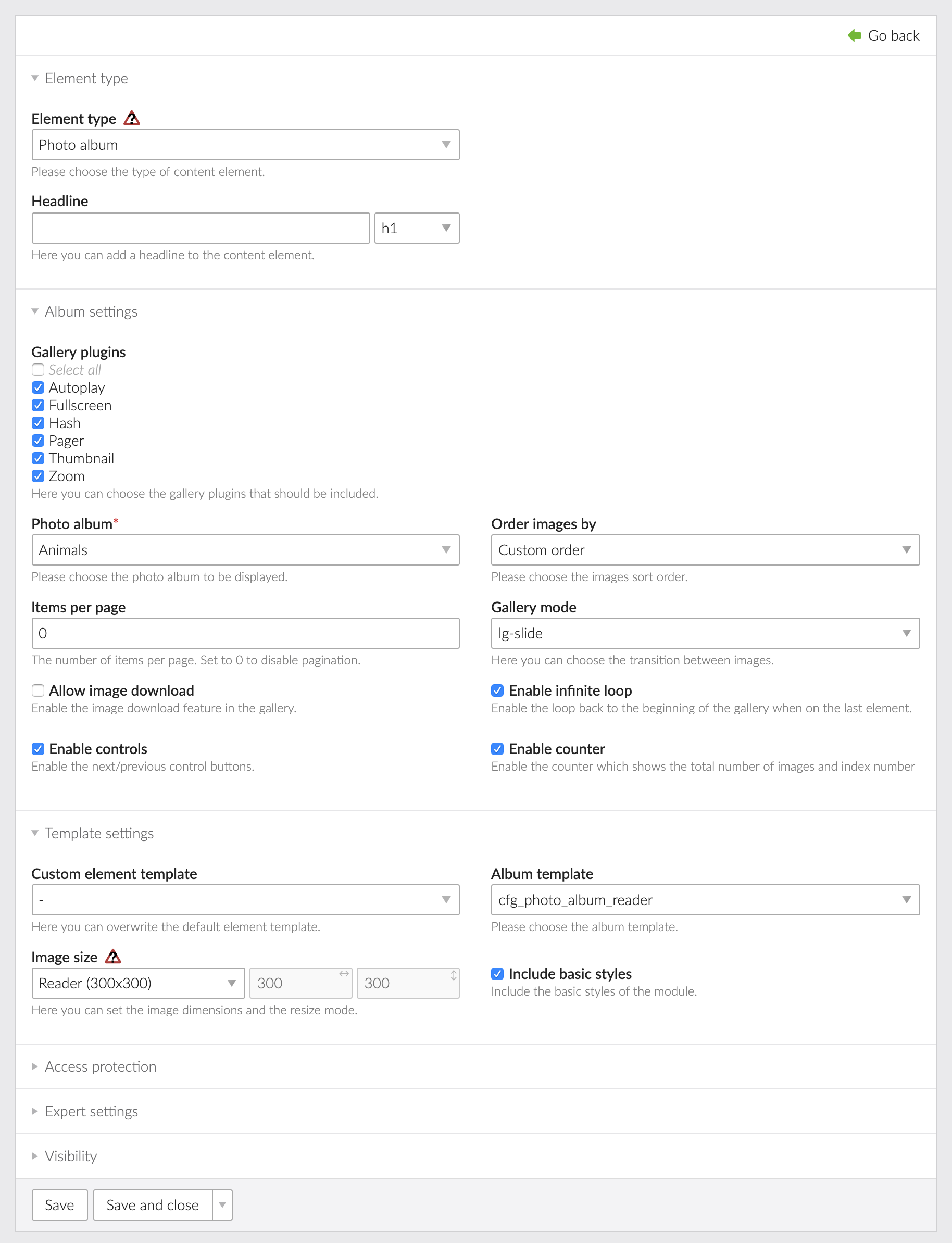The image size is (952, 1243).
Task: Uncheck the Autoplay gallery plugin
Action: coord(37,387)
